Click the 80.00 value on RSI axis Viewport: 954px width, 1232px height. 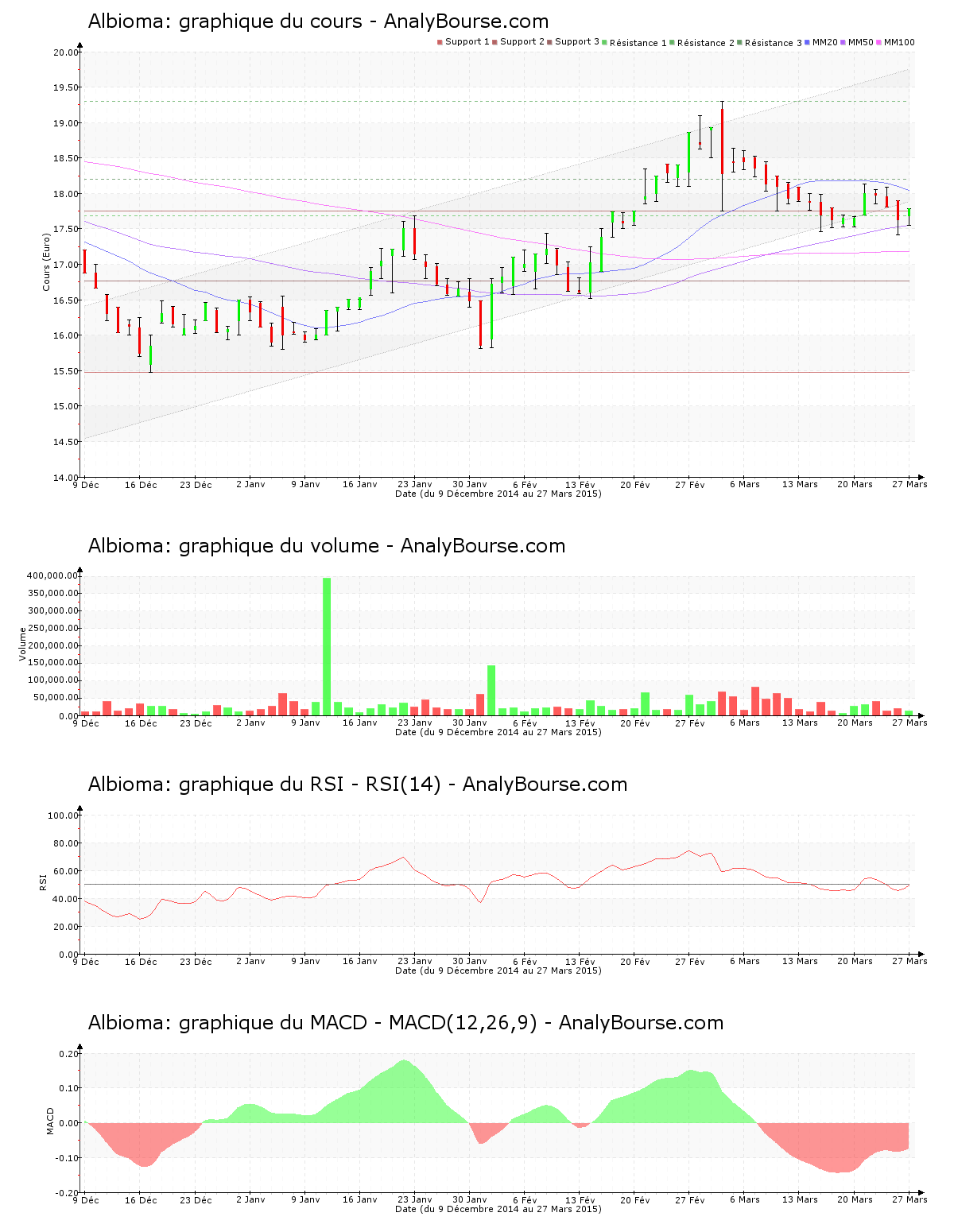[66, 843]
